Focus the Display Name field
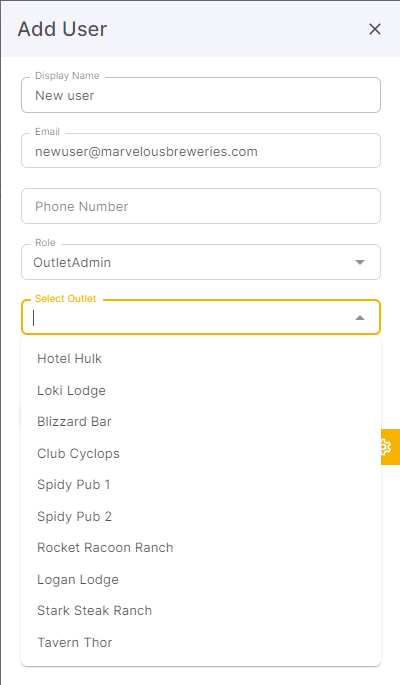400x685 pixels. [x=201, y=95]
